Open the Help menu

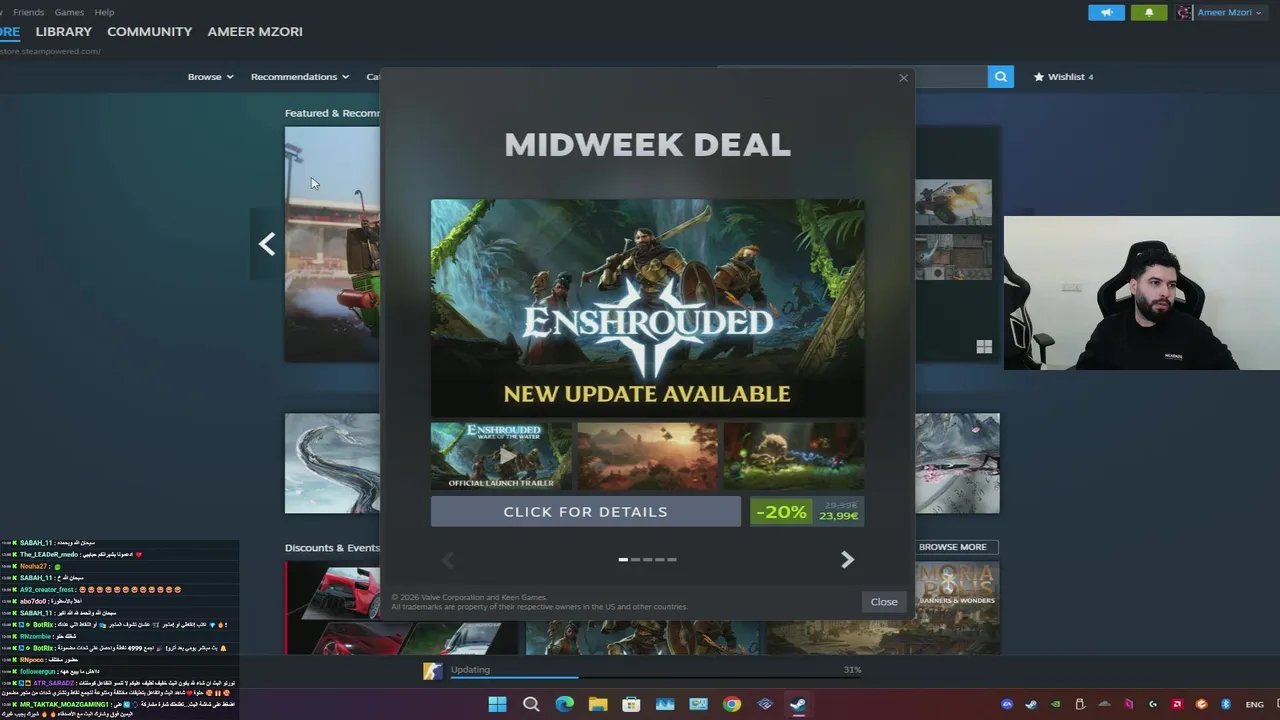104,12
